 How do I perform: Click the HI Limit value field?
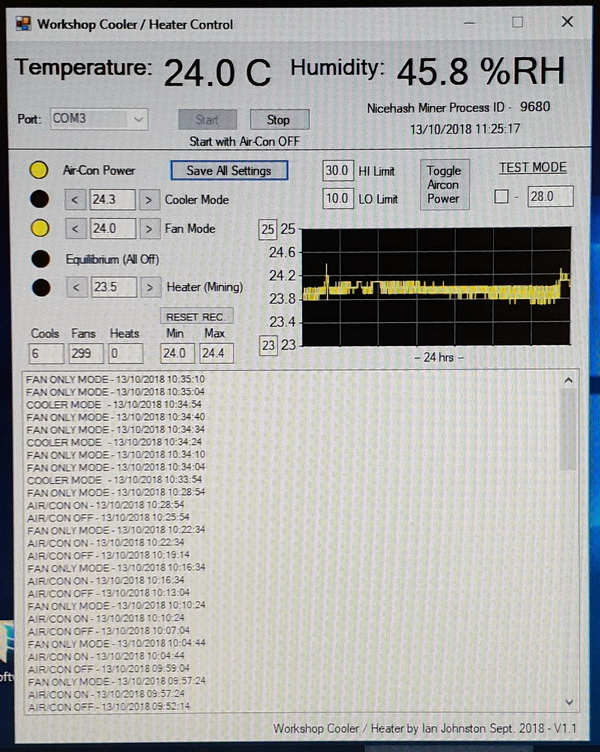coord(337,171)
